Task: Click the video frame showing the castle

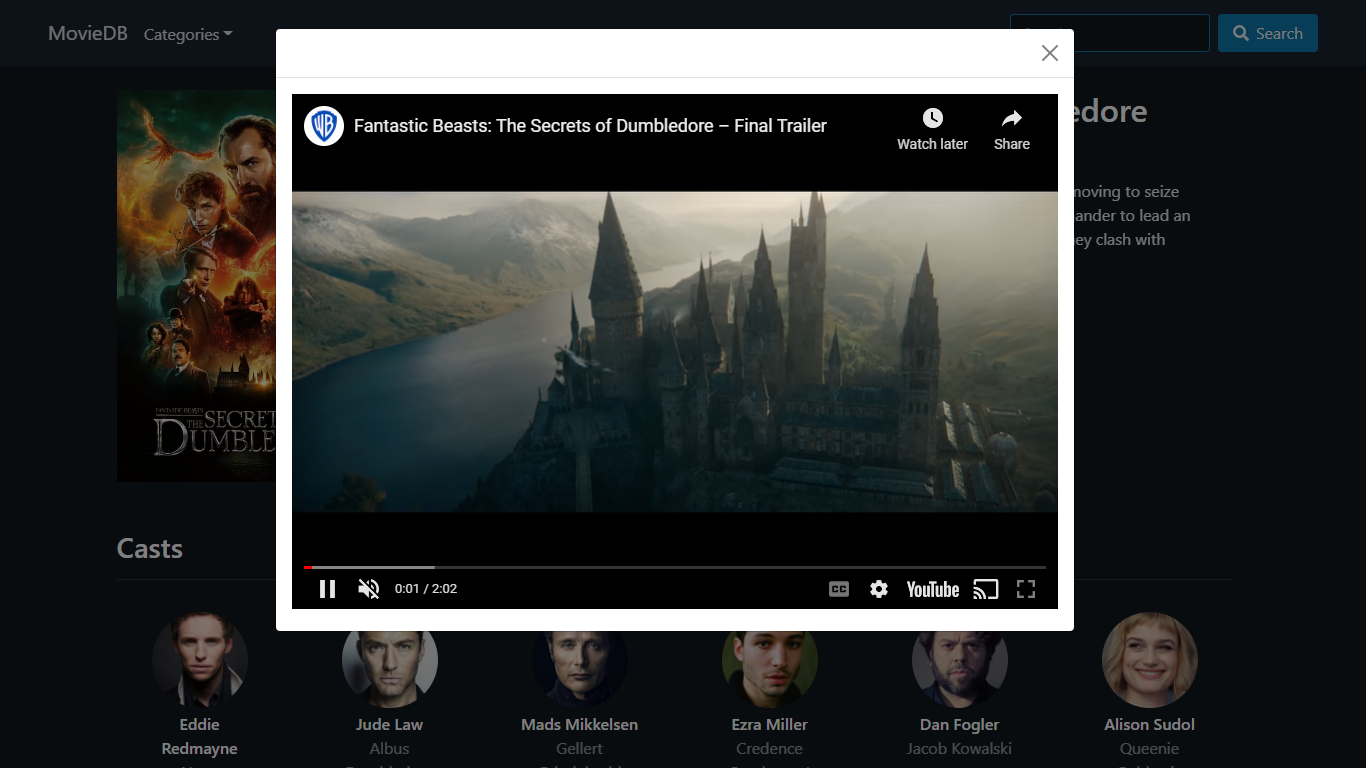Action: click(x=675, y=351)
